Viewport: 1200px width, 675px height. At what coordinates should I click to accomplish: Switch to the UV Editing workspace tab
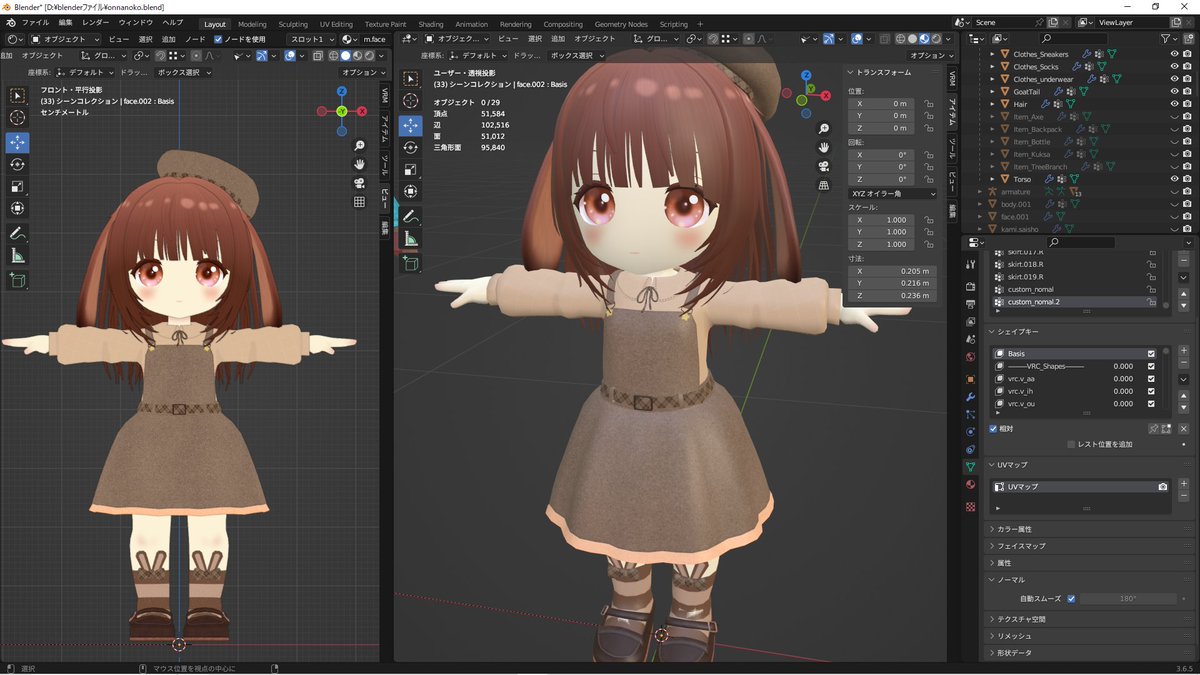coord(336,24)
